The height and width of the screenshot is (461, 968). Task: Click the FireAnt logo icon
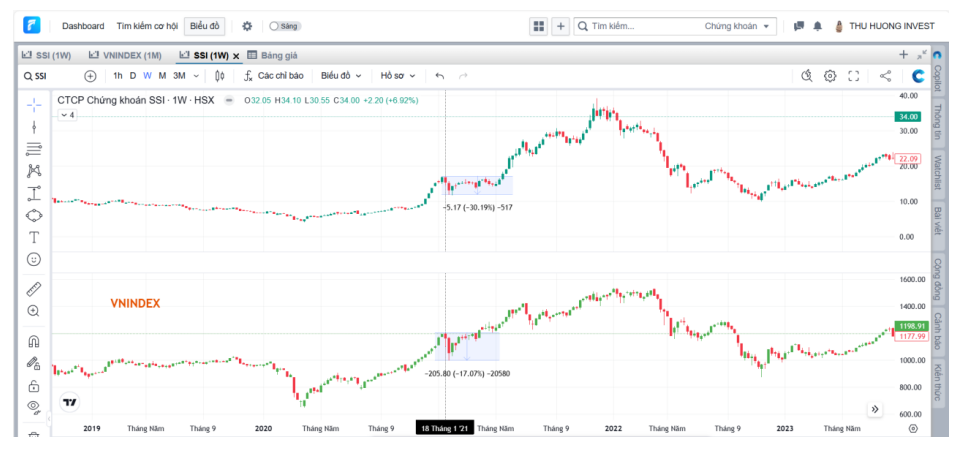(x=31, y=25)
